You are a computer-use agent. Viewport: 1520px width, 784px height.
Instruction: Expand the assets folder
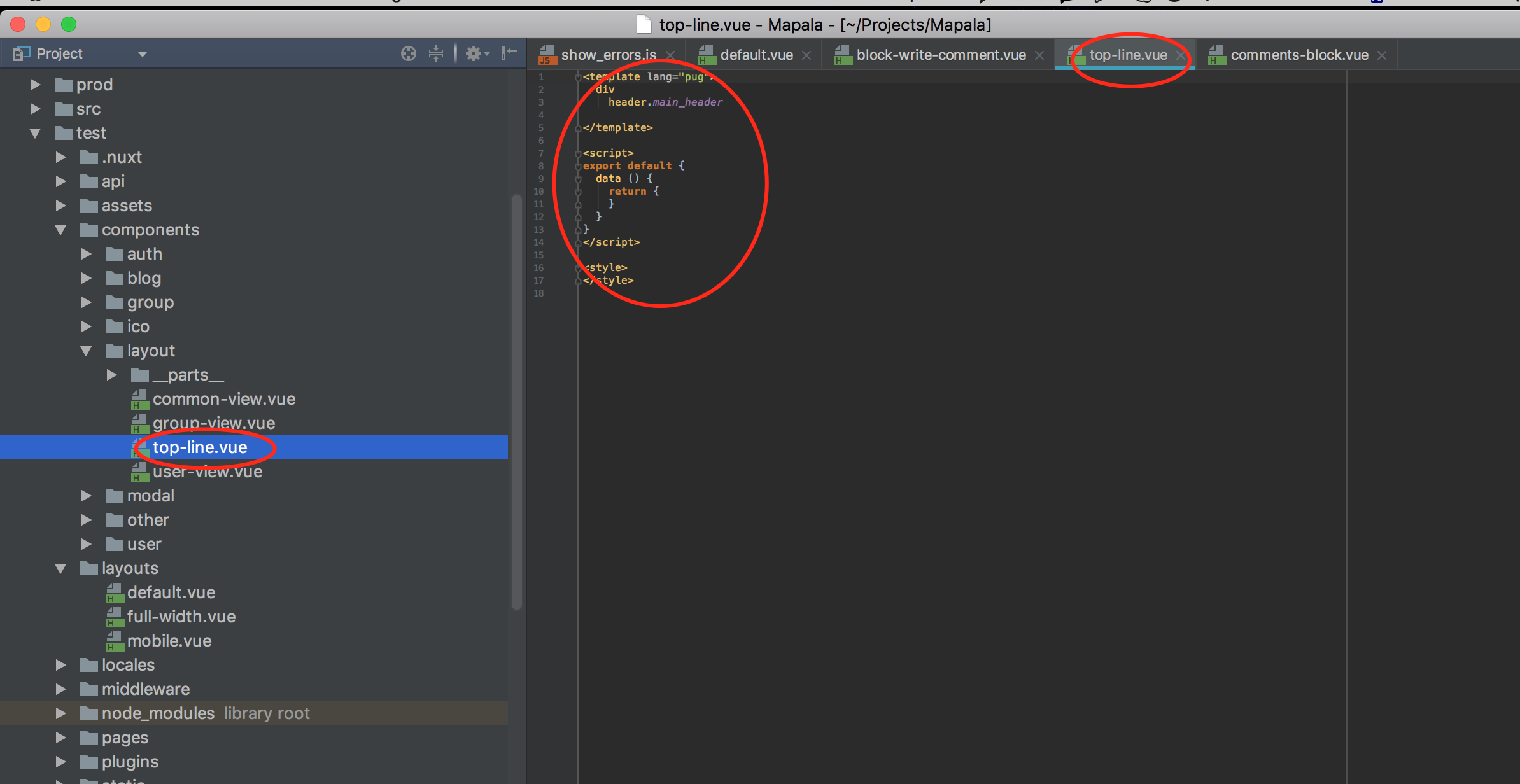click(61, 206)
